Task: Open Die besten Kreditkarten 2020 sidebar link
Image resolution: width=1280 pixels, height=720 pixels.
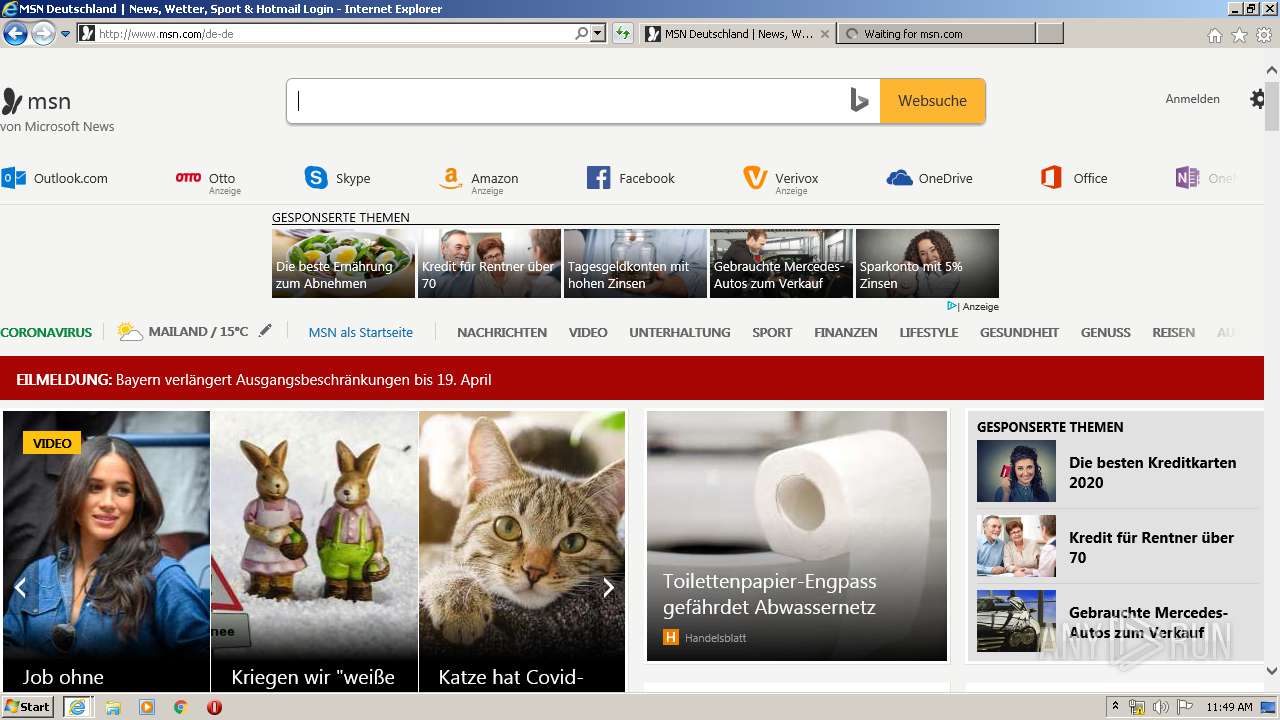Action: pyautogui.click(x=1152, y=472)
